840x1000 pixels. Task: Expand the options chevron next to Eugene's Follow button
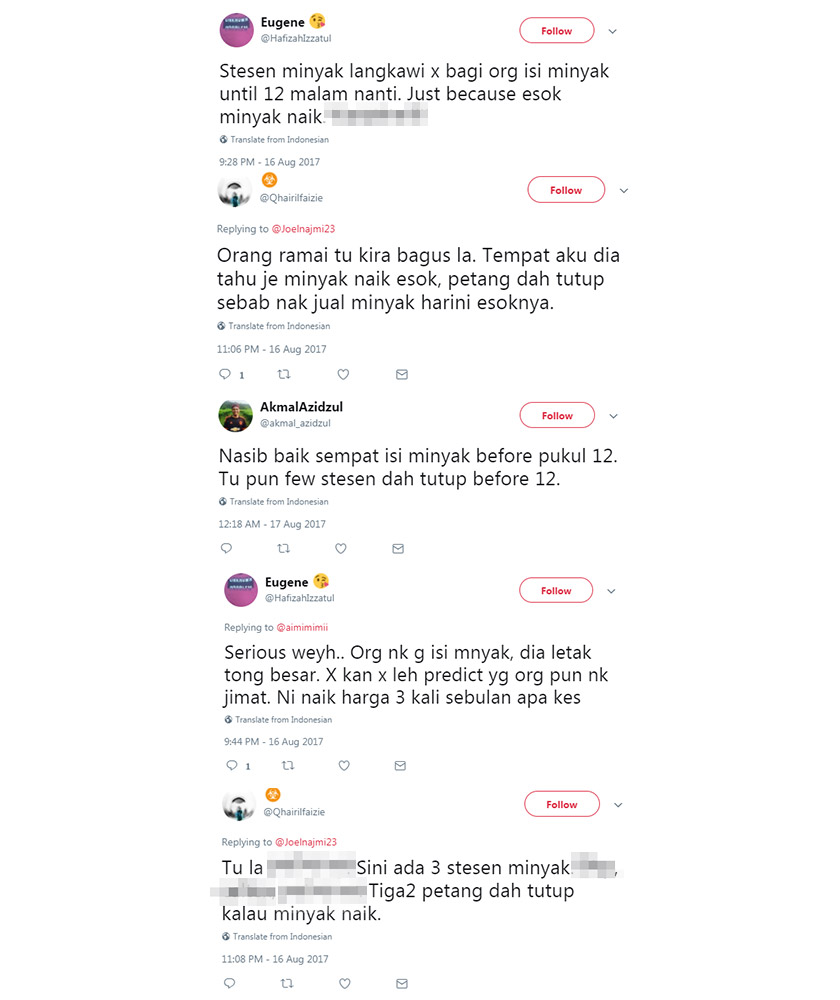coord(612,31)
